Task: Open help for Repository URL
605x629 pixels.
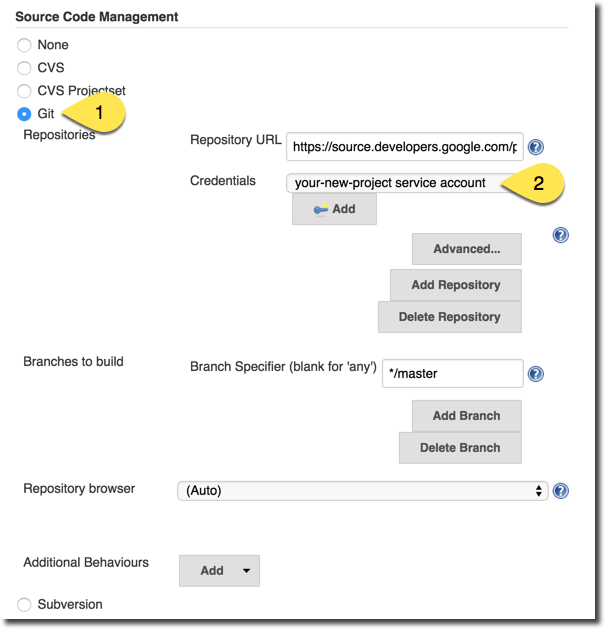Action: (536, 147)
